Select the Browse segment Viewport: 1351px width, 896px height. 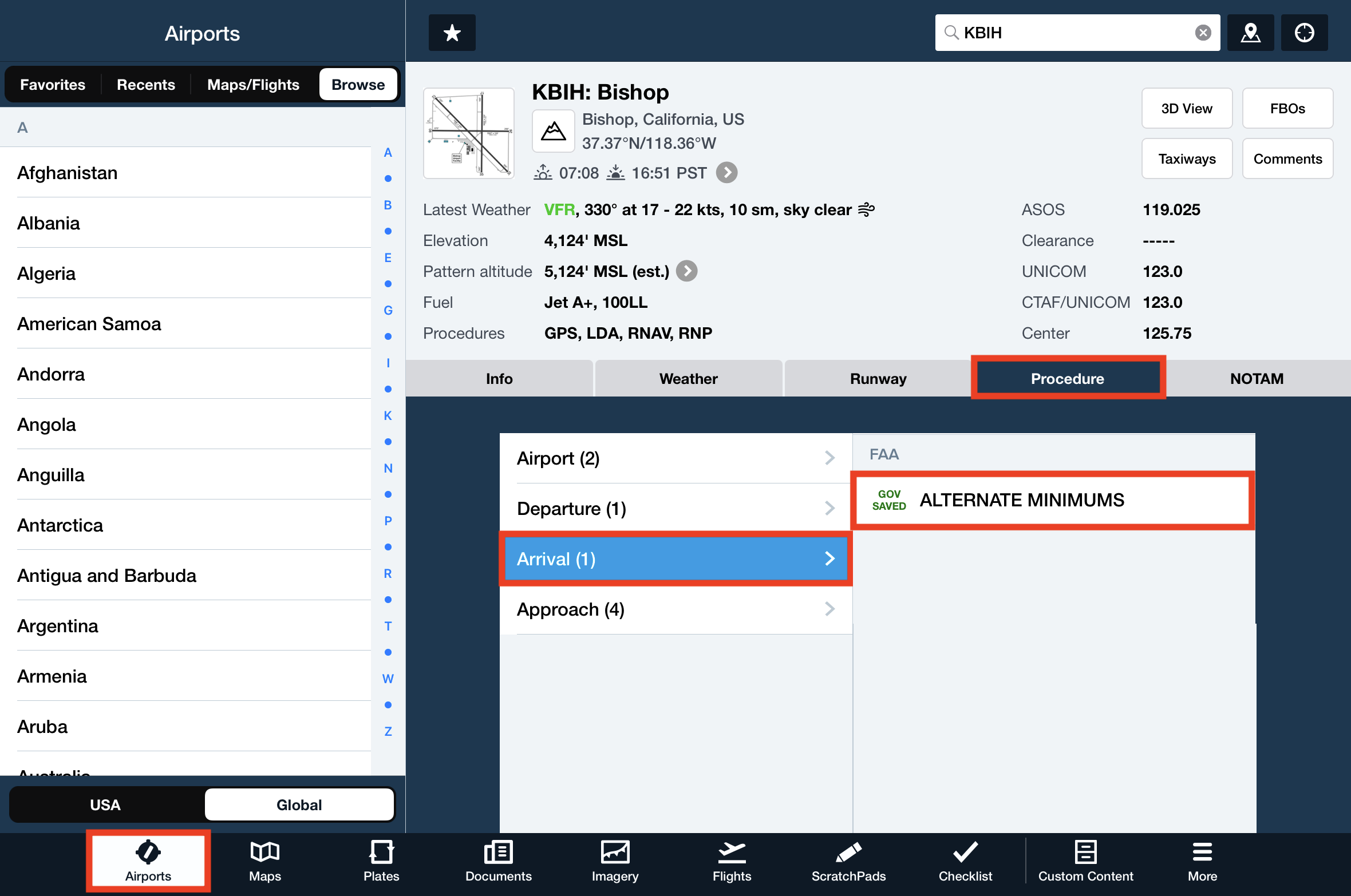pyautogui.click(x=358, y=85)
